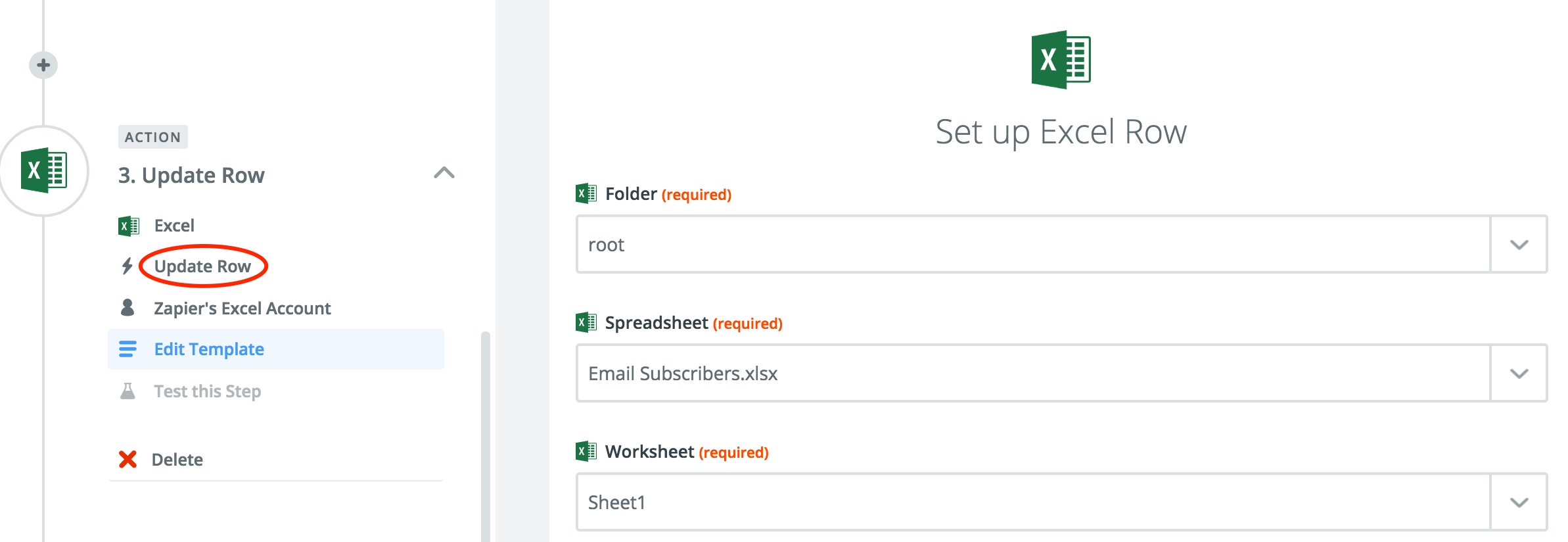
Task: Click Excel icon beside Folder label
Action: [586, 193]
